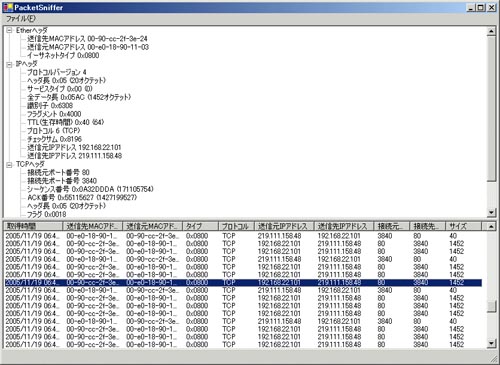Collapse the IPヘッダ tree node

click(x=10, y=64)
